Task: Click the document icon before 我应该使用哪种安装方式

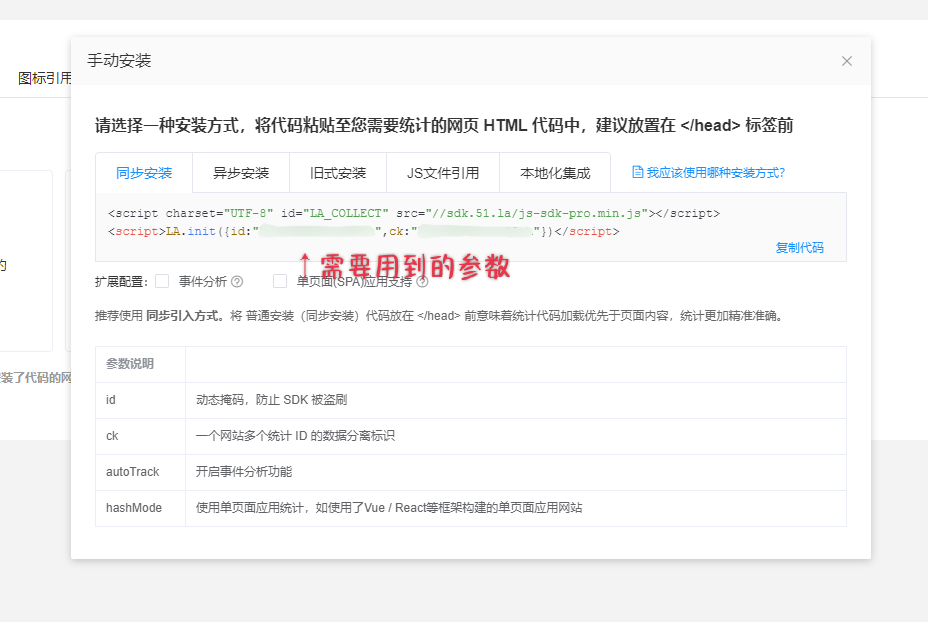Action: click(x=637, y=172)
